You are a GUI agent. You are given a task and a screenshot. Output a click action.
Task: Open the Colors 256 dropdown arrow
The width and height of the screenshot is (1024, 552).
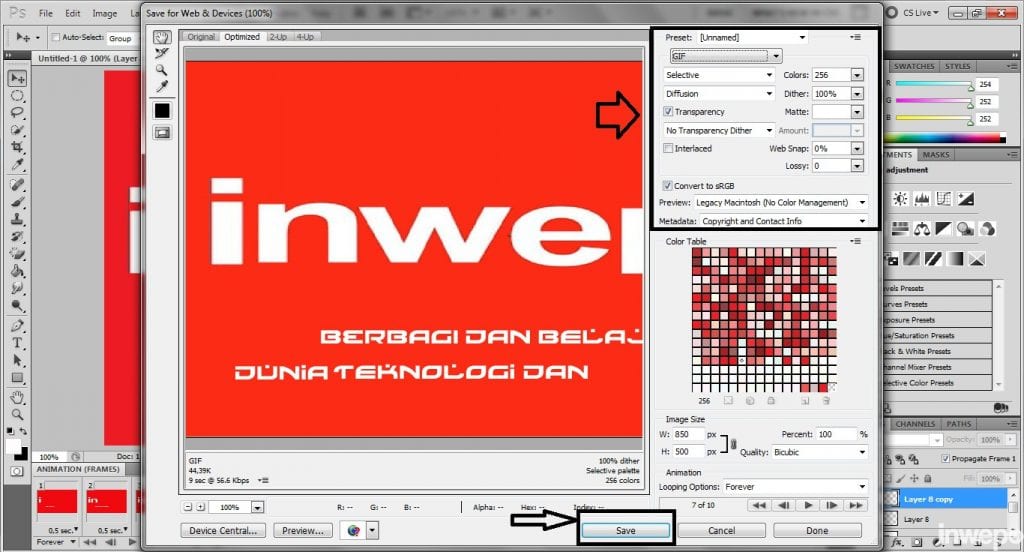pyautogui.click(x=857, y=75)
